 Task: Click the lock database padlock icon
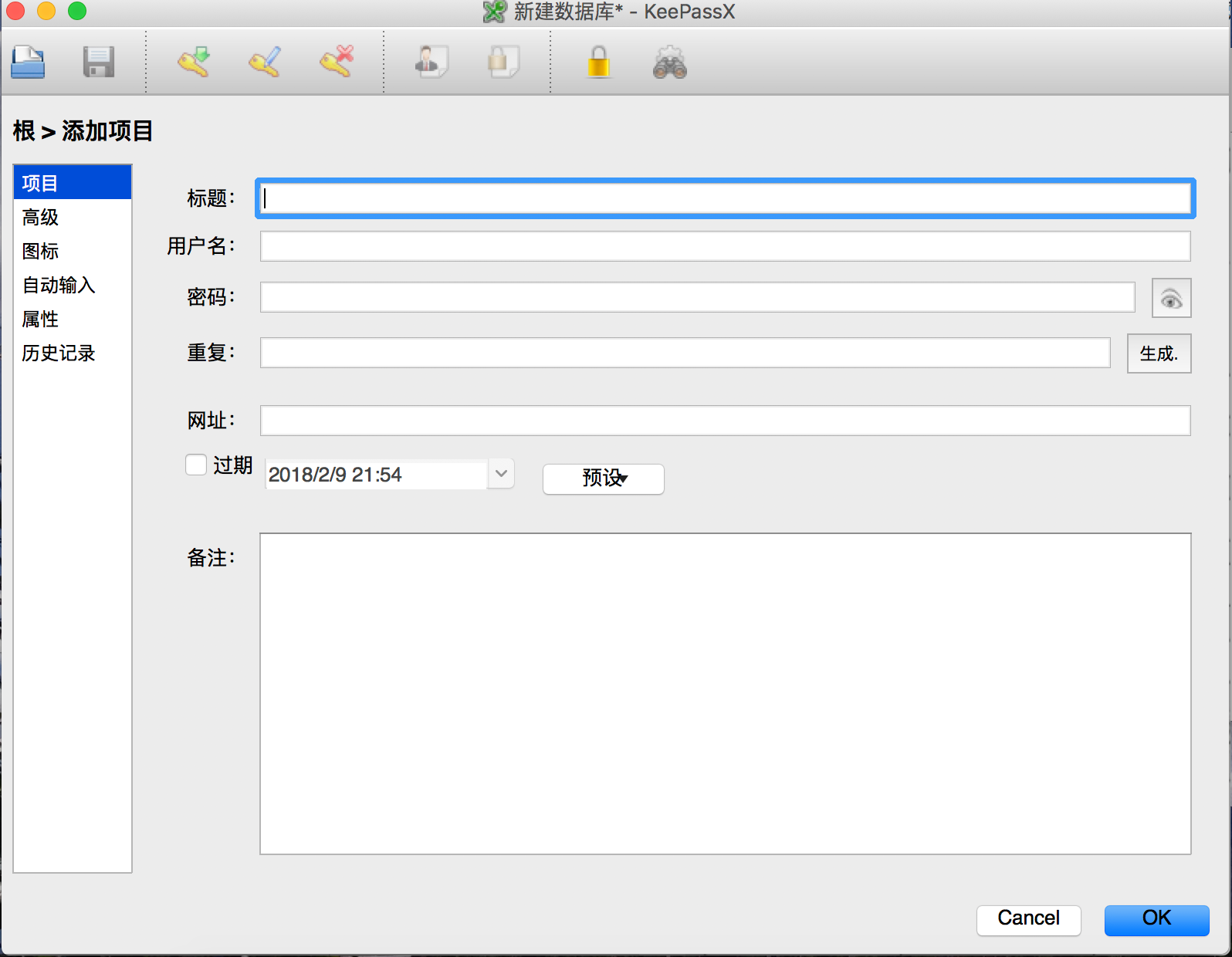coord(598,63)
